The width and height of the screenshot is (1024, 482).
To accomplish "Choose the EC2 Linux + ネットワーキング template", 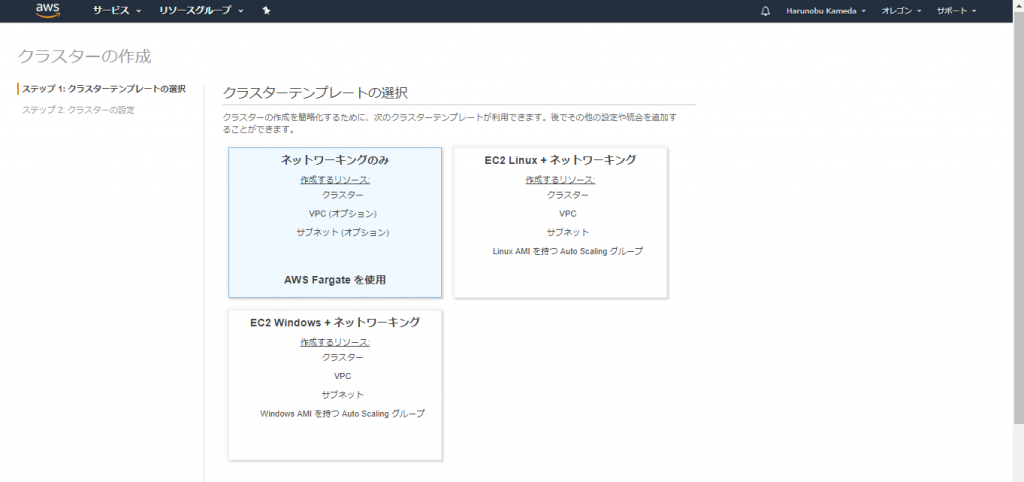I will [560, 222].
